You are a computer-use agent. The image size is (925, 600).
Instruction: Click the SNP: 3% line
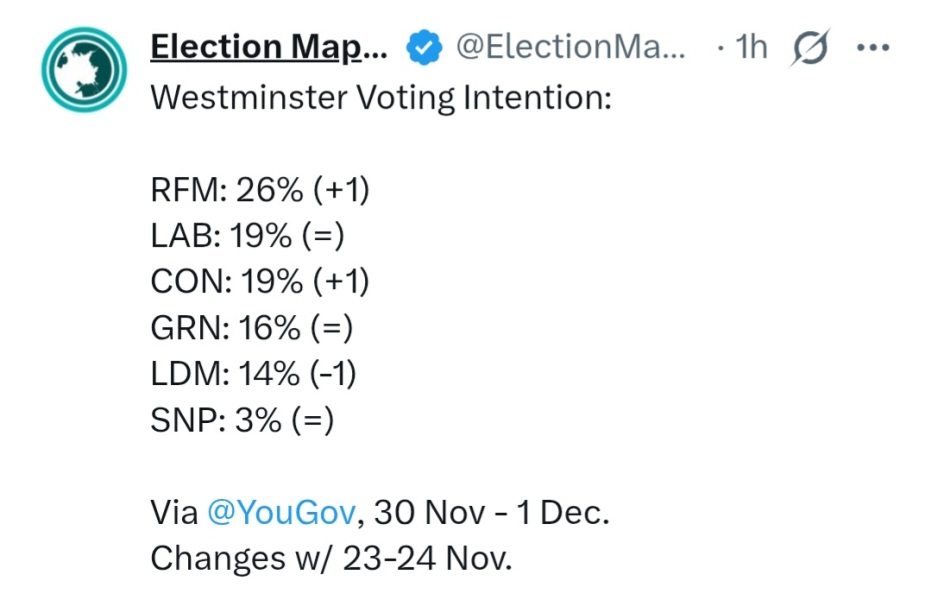click(x=241, y=420)
